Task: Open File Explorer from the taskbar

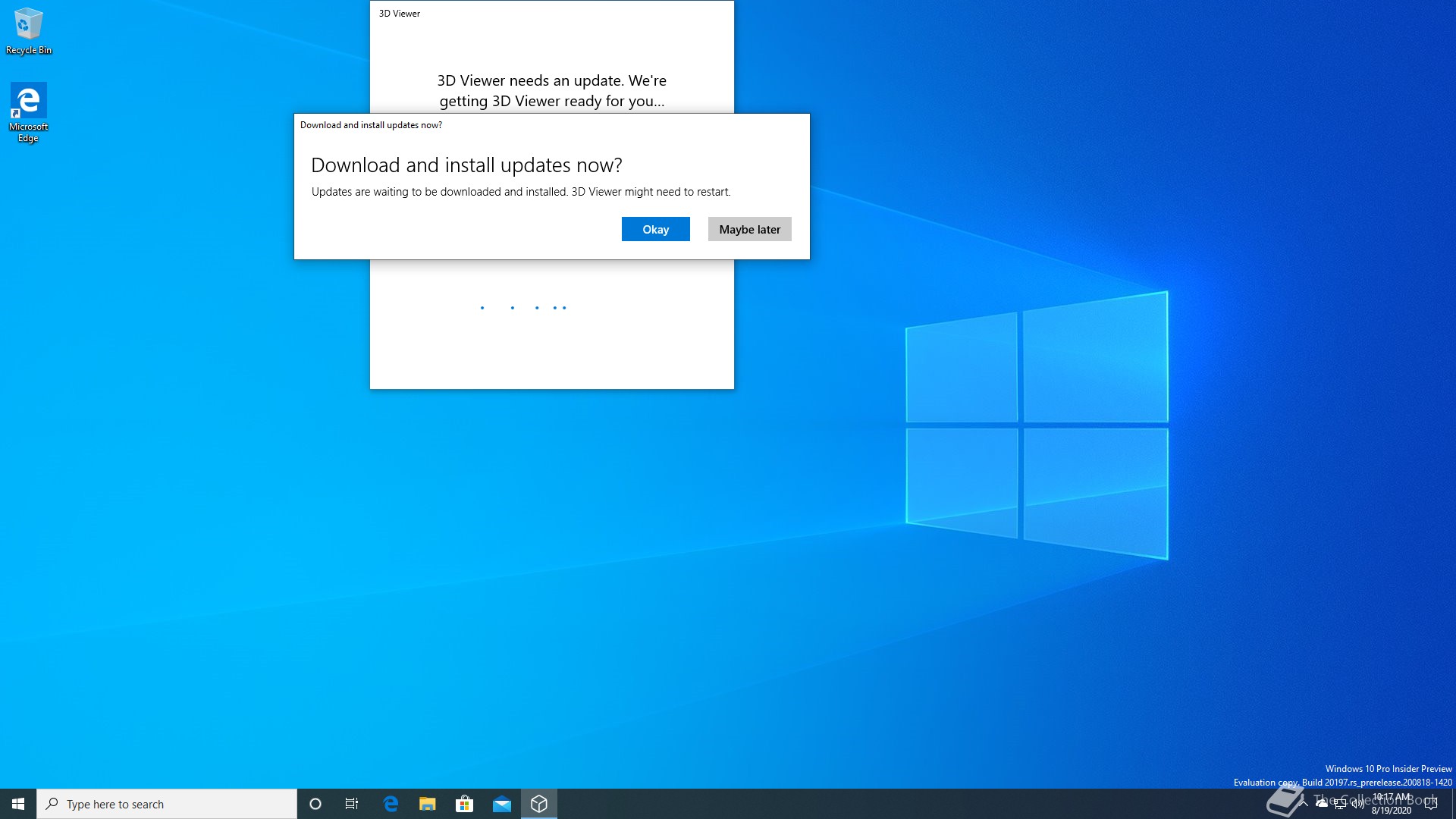Action: [x=428, y=804]
